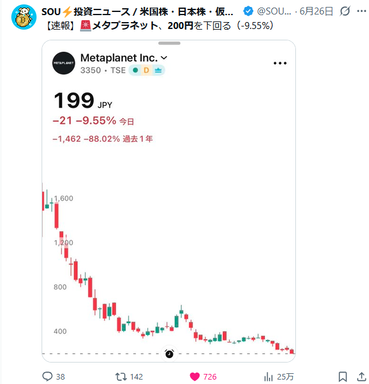Click the 6月26日 post date link
Image resolution: width=369 pixels, height=384 pixels.
(316, 11)
